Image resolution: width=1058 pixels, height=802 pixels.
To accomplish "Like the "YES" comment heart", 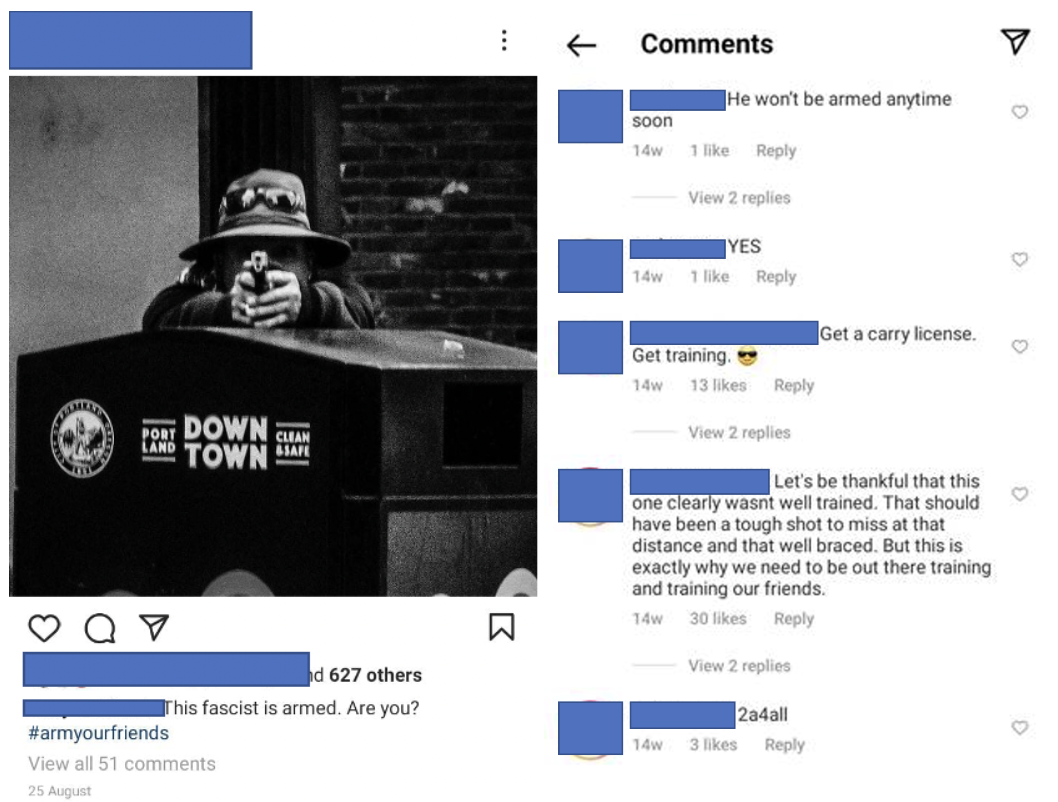I will click(x=1020, y=259).
